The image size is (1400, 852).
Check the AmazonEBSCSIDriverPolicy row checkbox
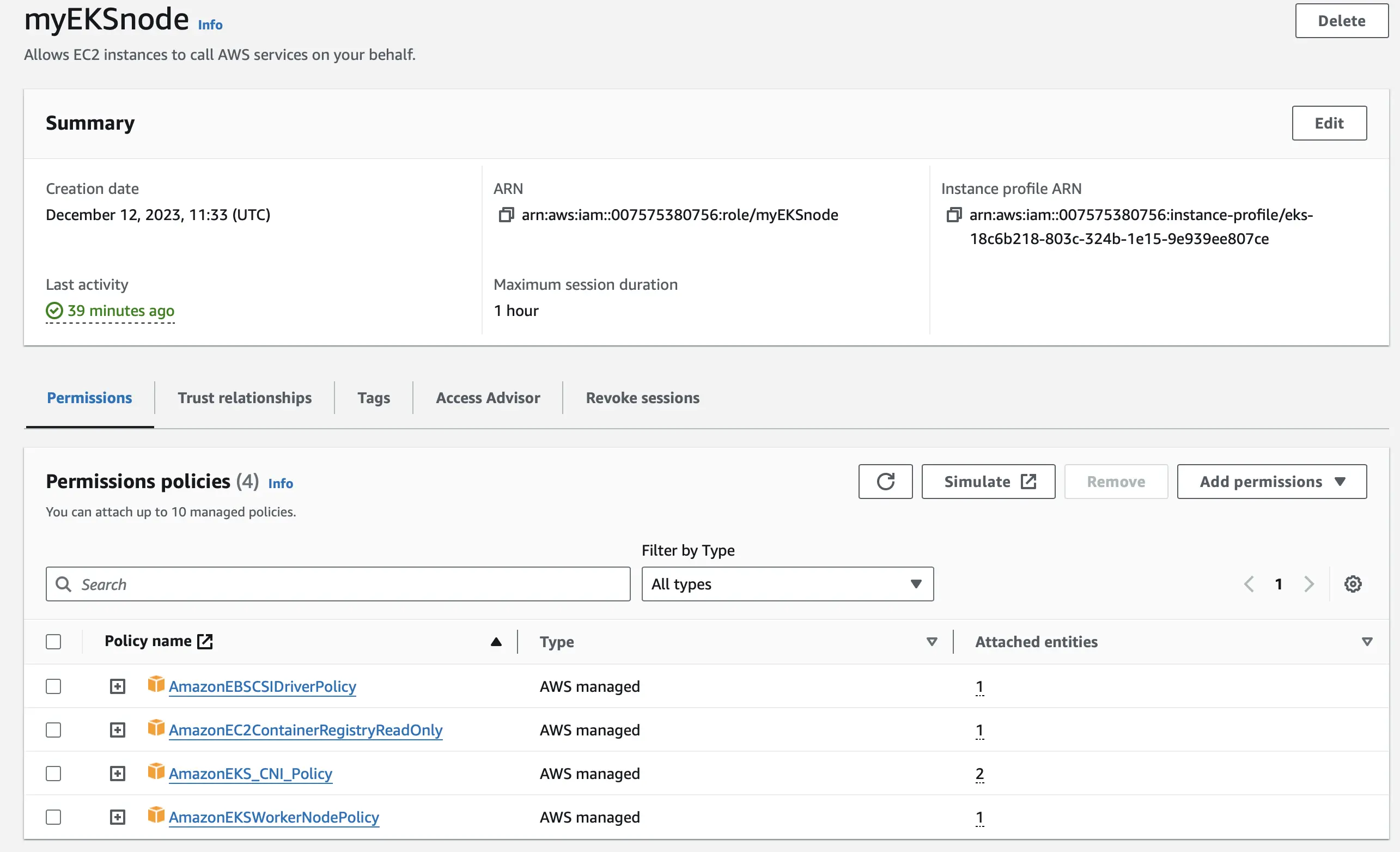tap(53, 686)
